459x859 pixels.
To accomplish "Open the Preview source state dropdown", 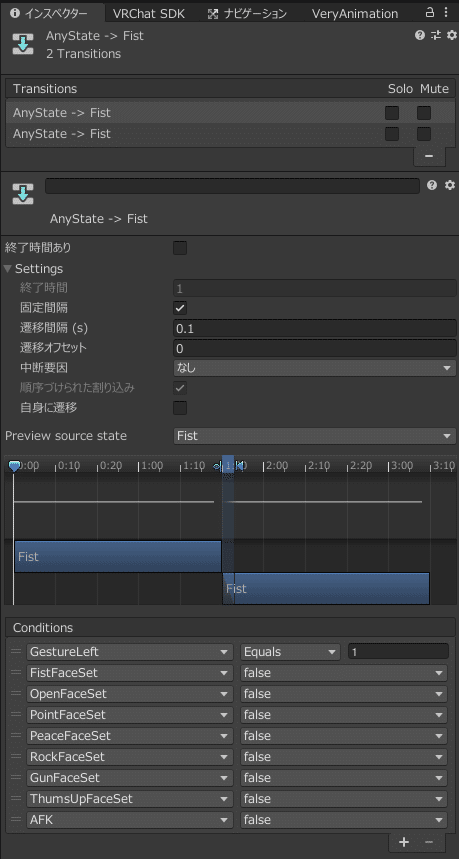I will tap(315, 436).
